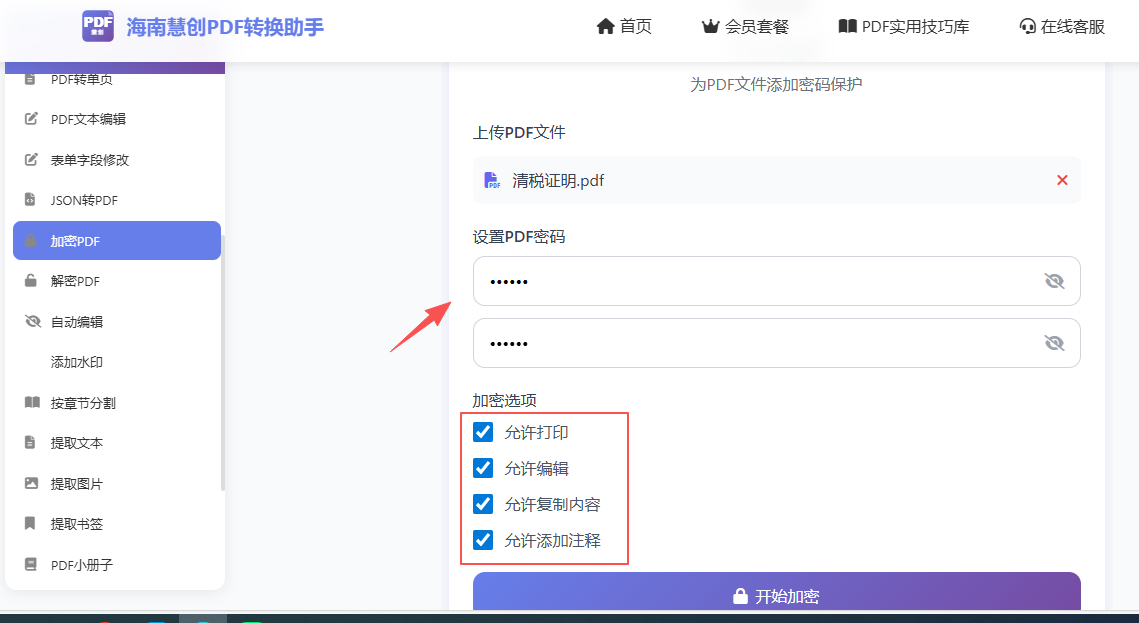Click the sidebar vertical scrollbar

coord(222,363)
